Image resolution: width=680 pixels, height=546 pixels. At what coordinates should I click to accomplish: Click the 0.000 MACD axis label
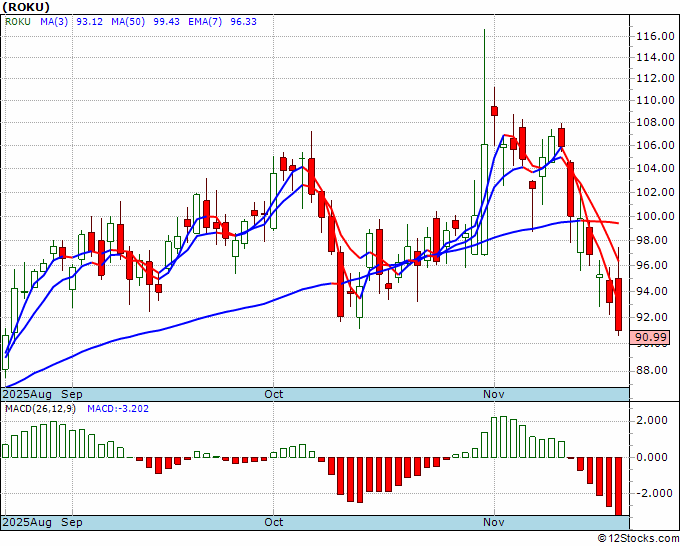(x=652, y=457)
